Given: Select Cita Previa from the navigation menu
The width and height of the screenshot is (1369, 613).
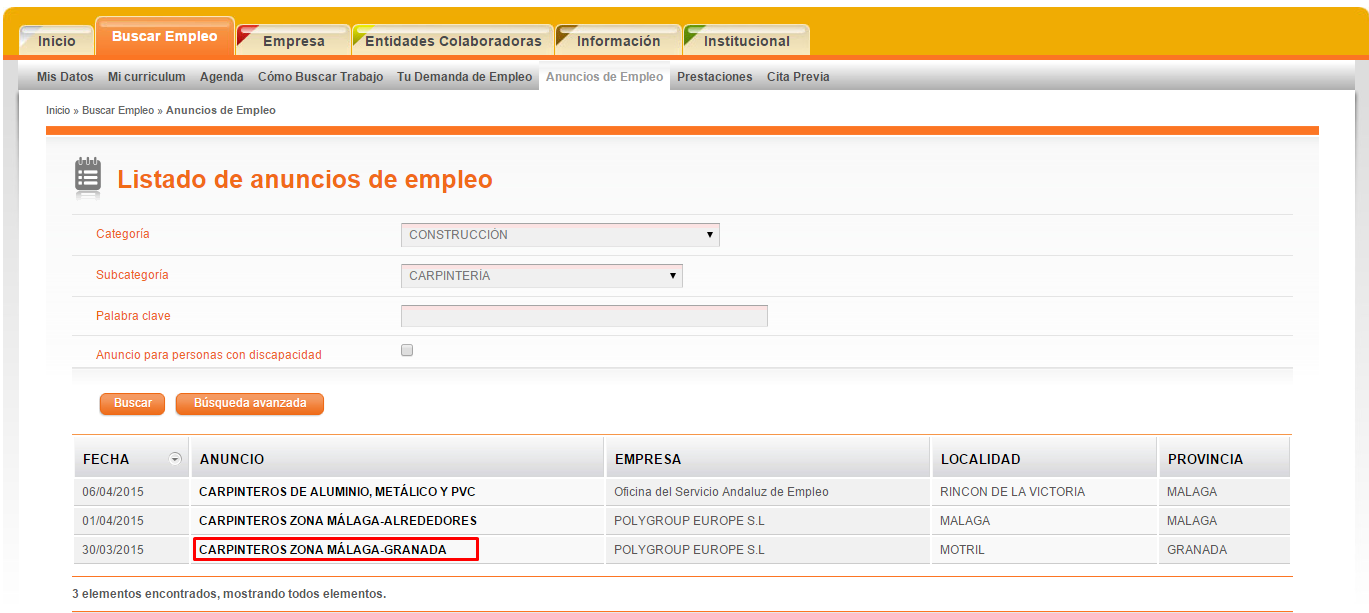Looking at the screenshot, I should pyautogui.click(x=798, y=76).
